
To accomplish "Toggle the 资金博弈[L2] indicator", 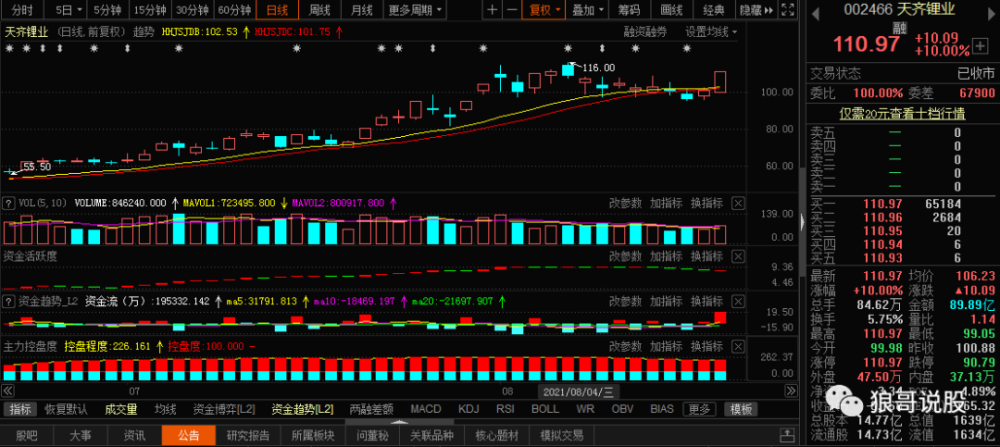I will coord(224,409).
